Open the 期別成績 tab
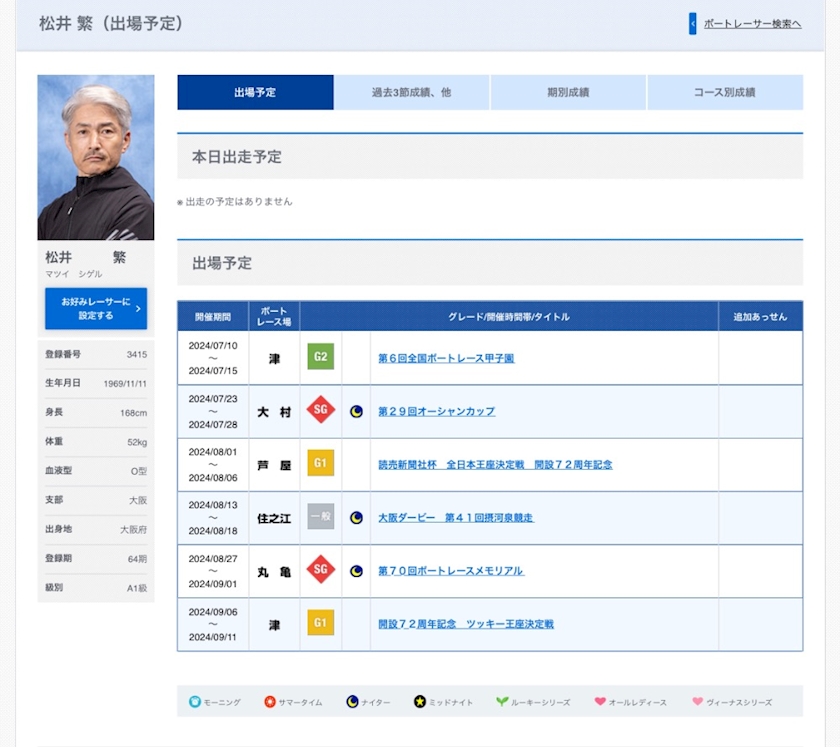 tap(568, 92)
